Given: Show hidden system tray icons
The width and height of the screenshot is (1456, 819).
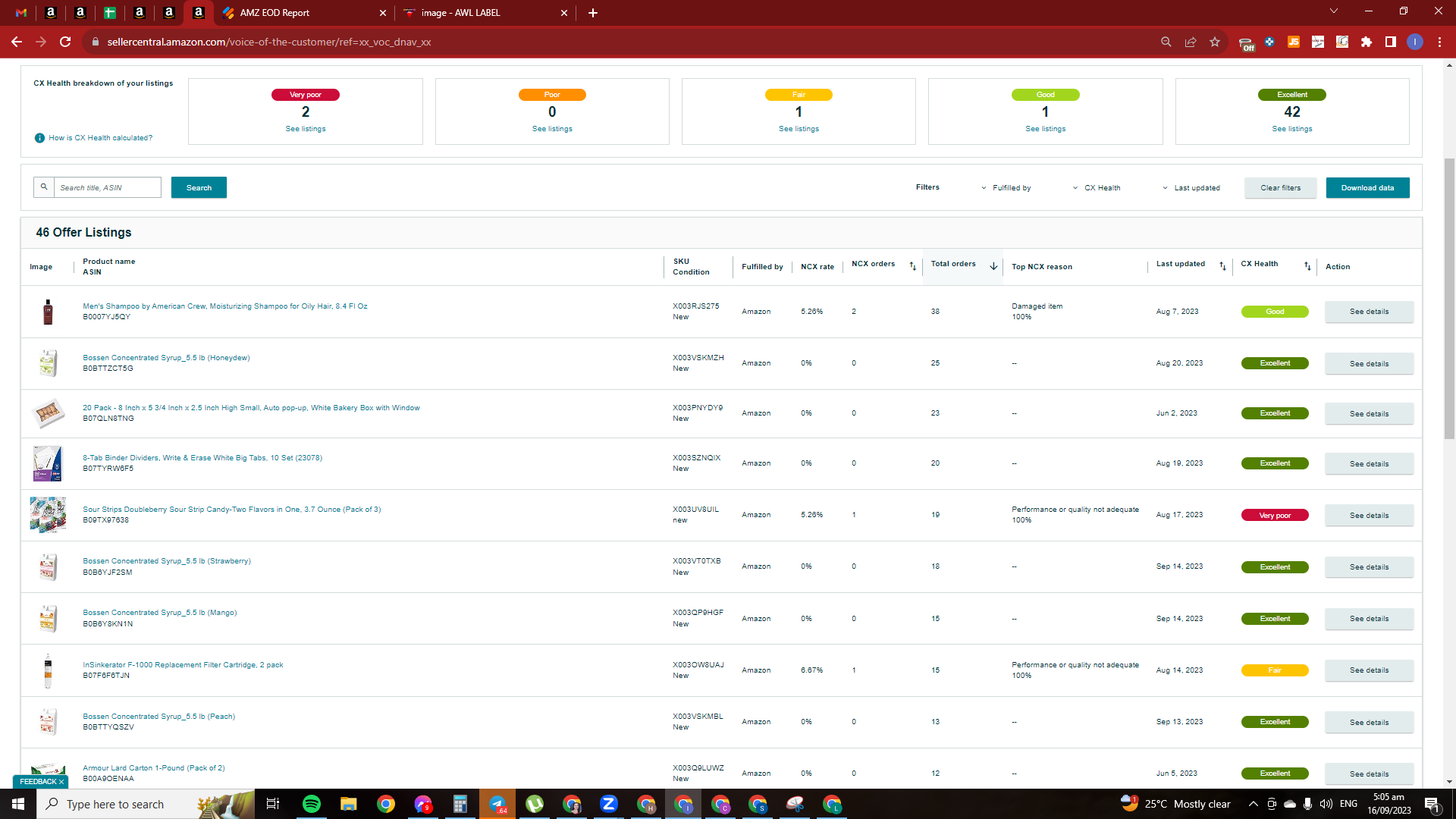Looking at the screenshot, I should 1254,804.
